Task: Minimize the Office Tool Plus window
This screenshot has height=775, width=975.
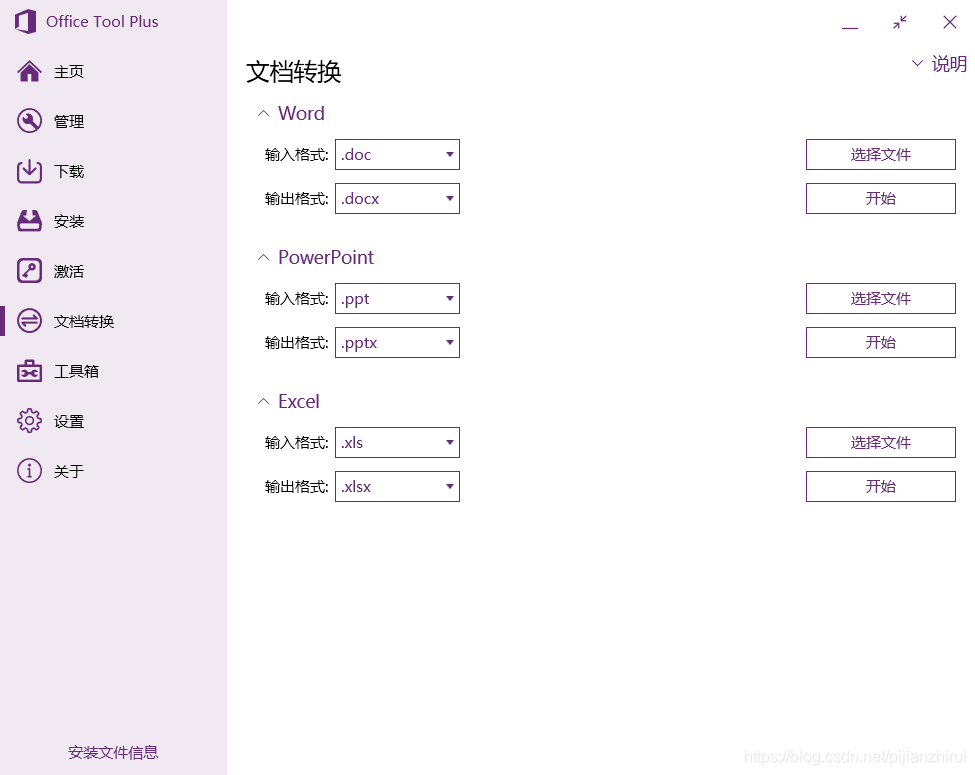Action: (x=850, y=27)
